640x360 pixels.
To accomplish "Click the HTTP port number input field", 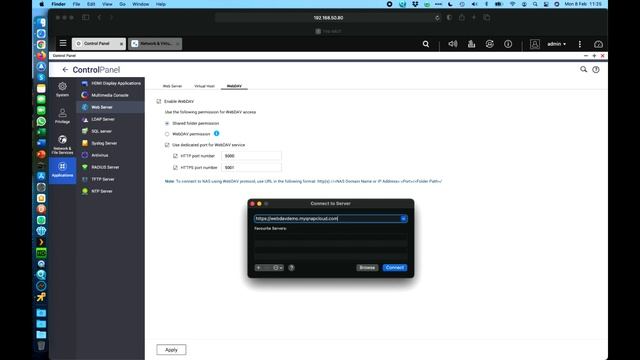I will (251, 156).
